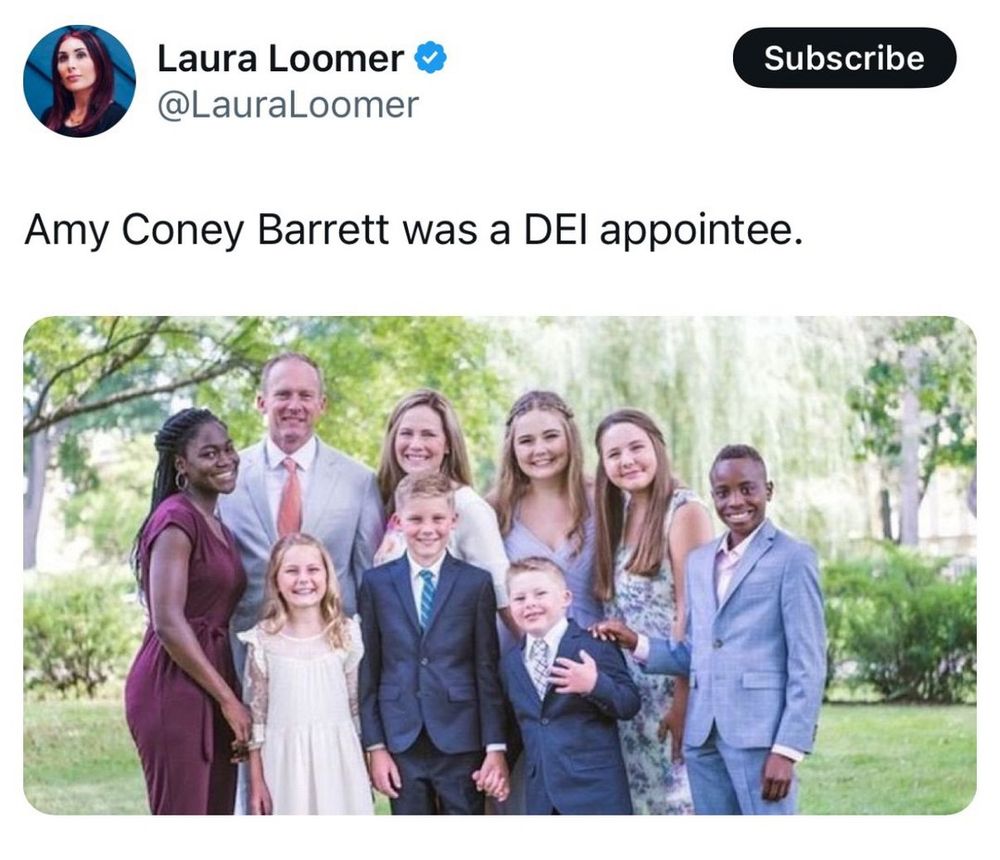Viewport: 1000px width, 860px height.
Task: Click the blue verified checkmark badge
Action: point(430,57)
